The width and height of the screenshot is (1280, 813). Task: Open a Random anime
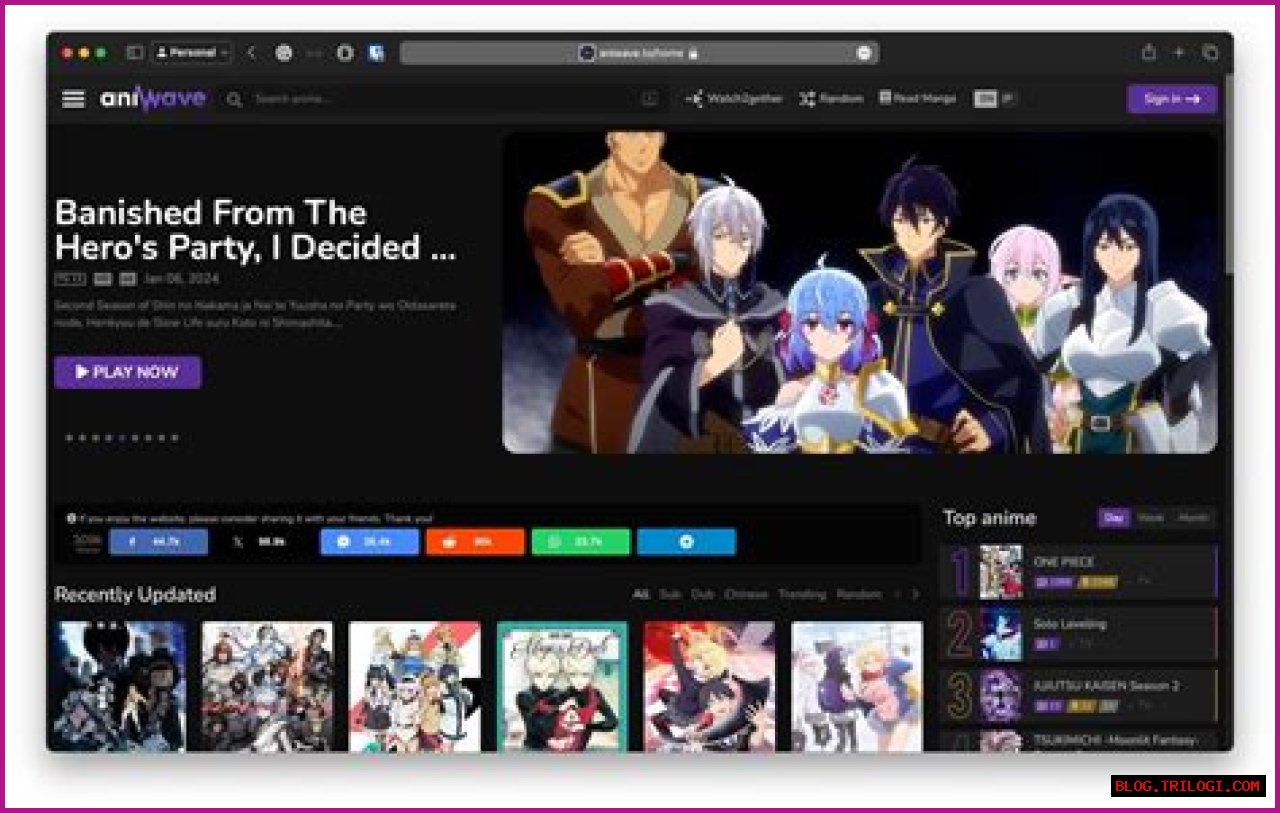(830, 99)
